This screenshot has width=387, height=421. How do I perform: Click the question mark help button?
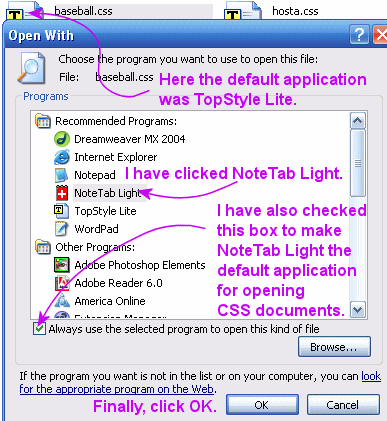pyautogui.click(x=359, y=34)
